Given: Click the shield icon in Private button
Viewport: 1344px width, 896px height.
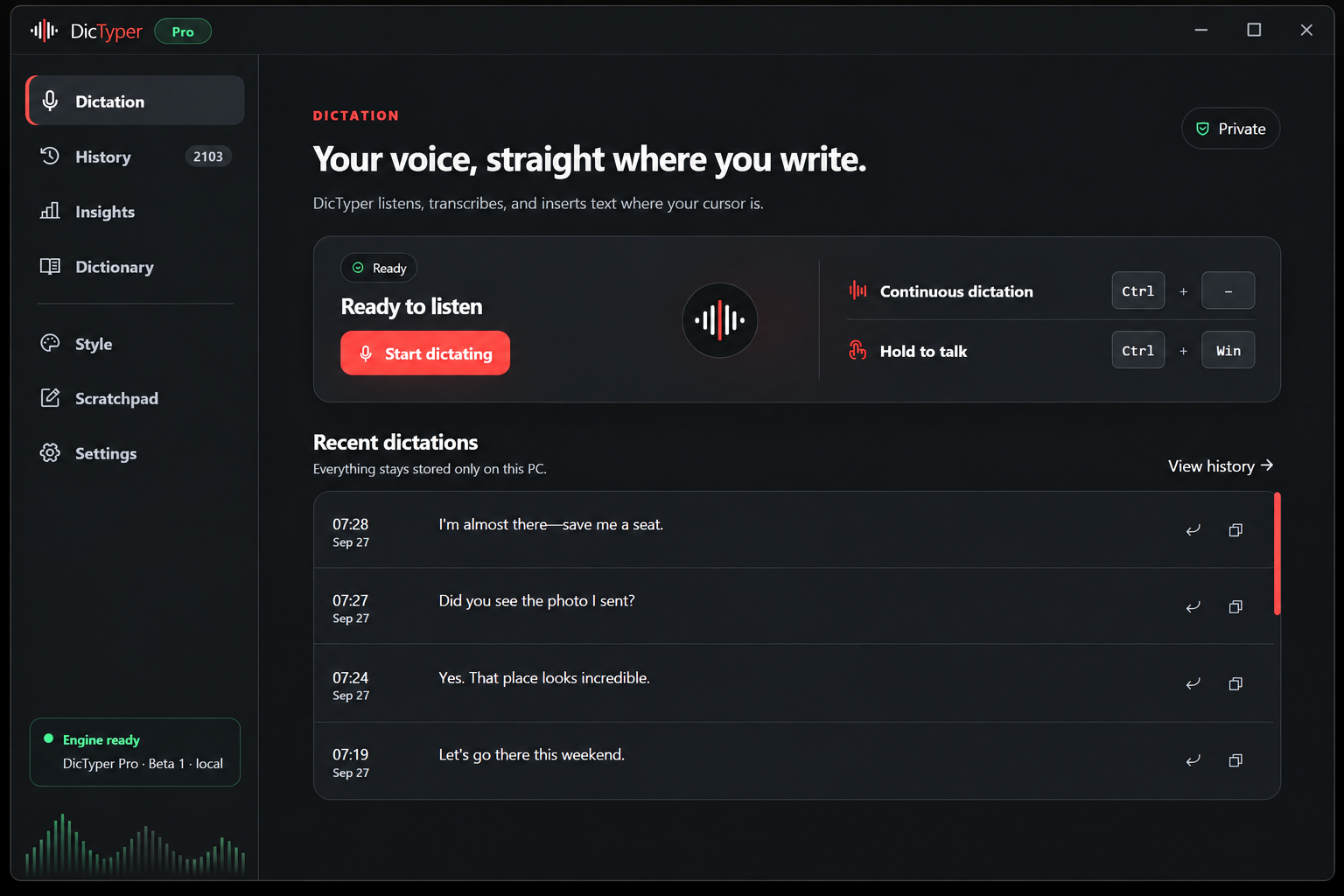Looking at the screenshot, I should click(1203, 129).
